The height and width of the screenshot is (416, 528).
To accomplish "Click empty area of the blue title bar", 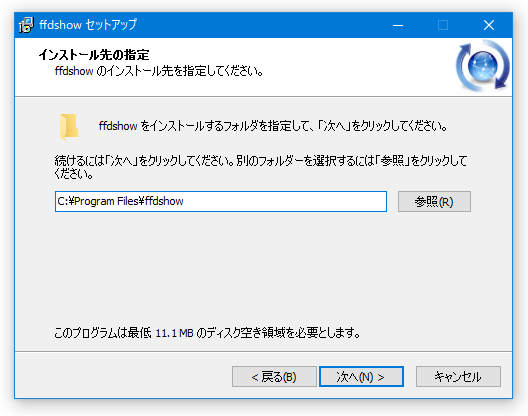I will pos(263,25).
